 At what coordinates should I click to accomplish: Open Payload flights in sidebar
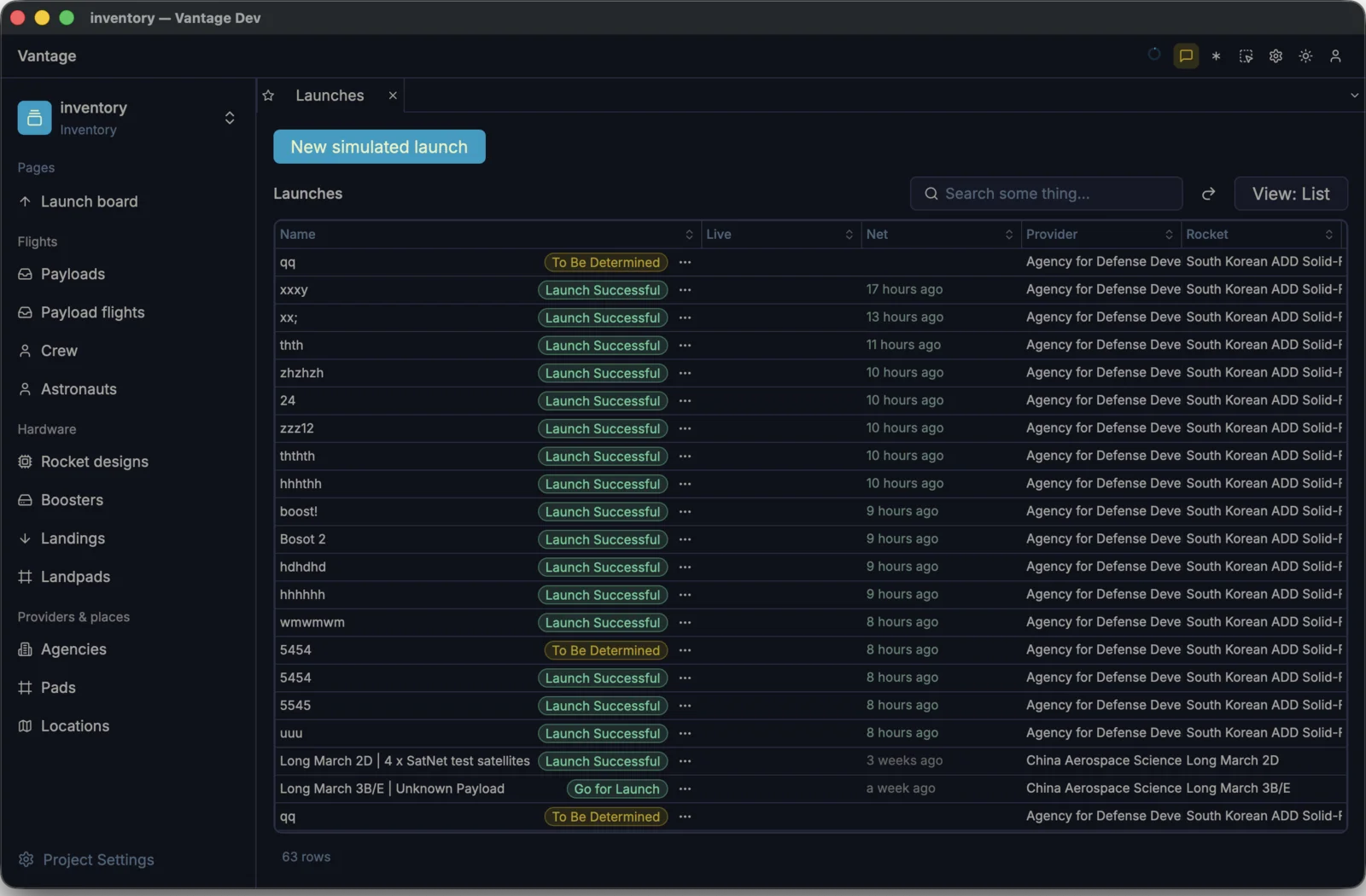click(92, 313)
